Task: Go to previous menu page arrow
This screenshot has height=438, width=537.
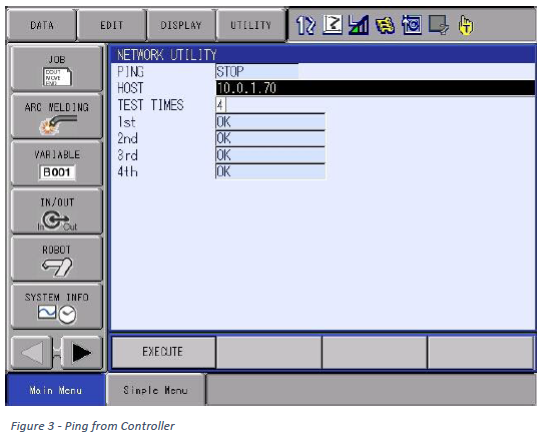Action: click(x=32, y=352)
